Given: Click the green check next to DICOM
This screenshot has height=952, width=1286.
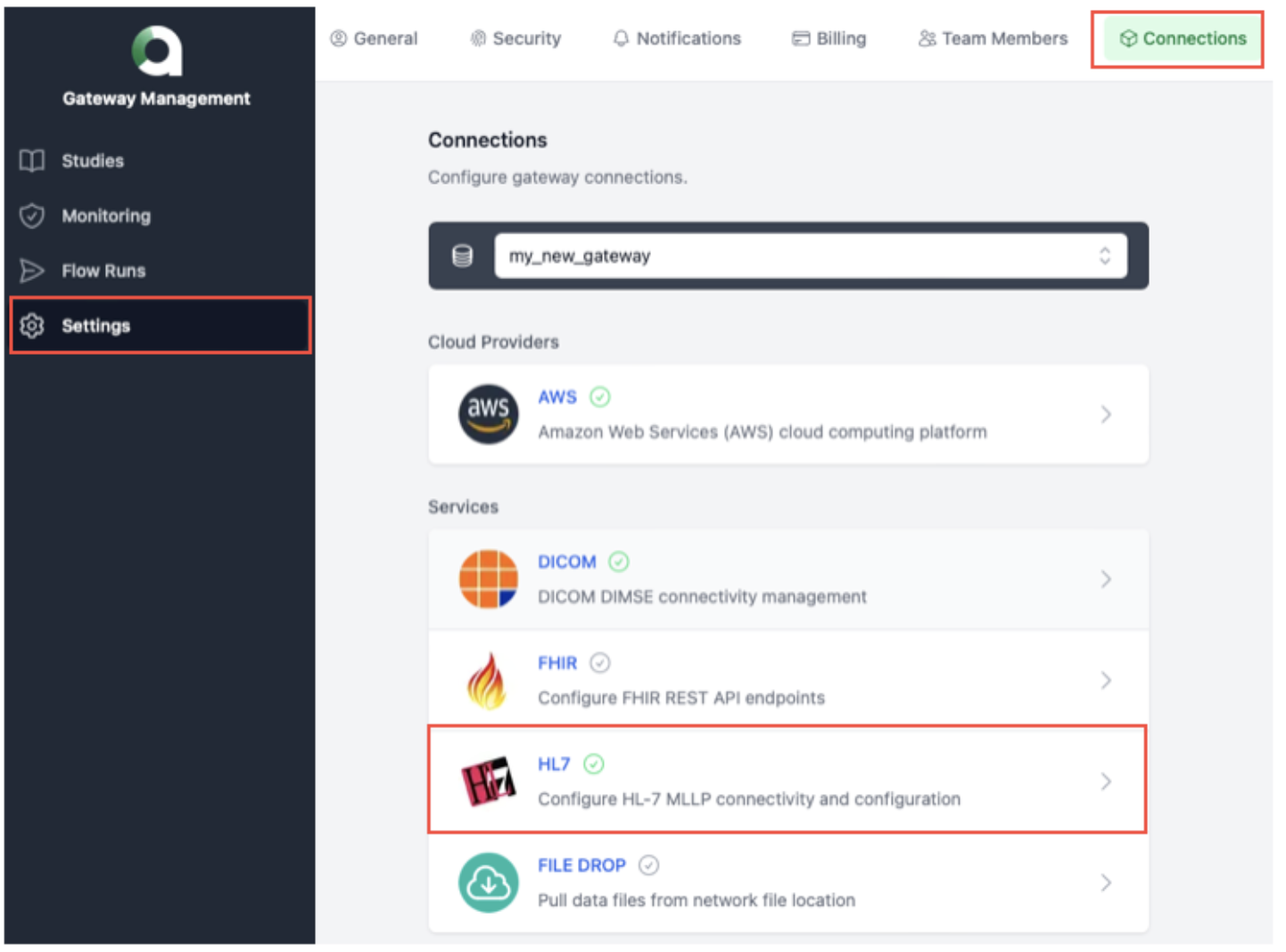Looking at the screenshot, I should pyautogui.click(x=619, y=562).
